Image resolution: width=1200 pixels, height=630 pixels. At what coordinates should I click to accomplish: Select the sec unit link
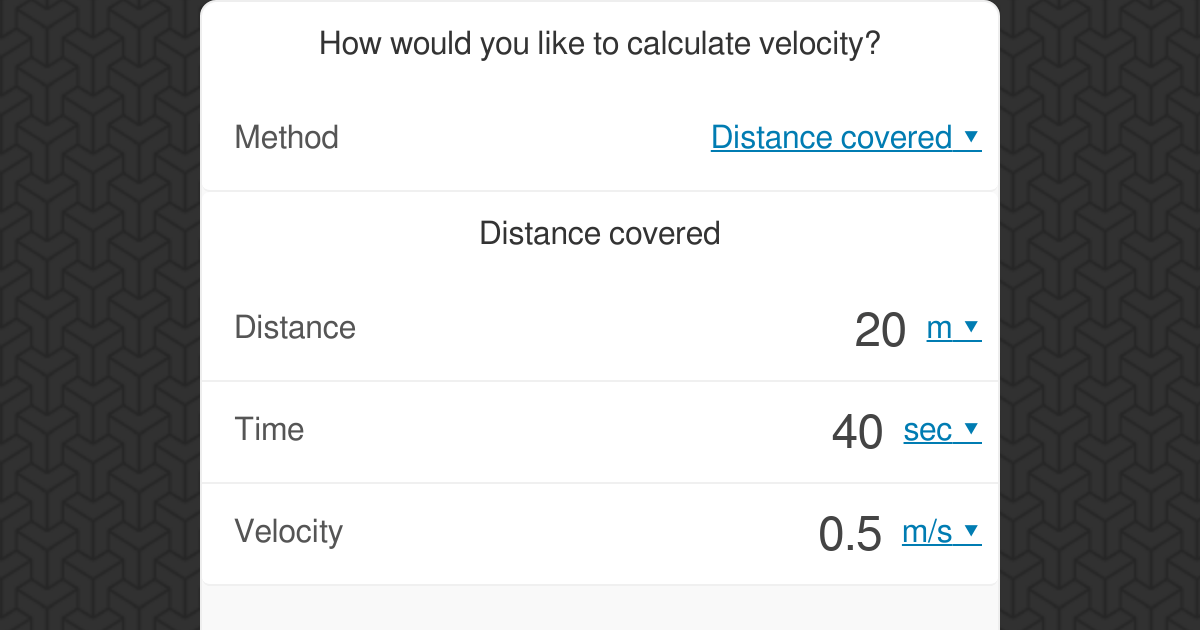click(x=927, y=430)
